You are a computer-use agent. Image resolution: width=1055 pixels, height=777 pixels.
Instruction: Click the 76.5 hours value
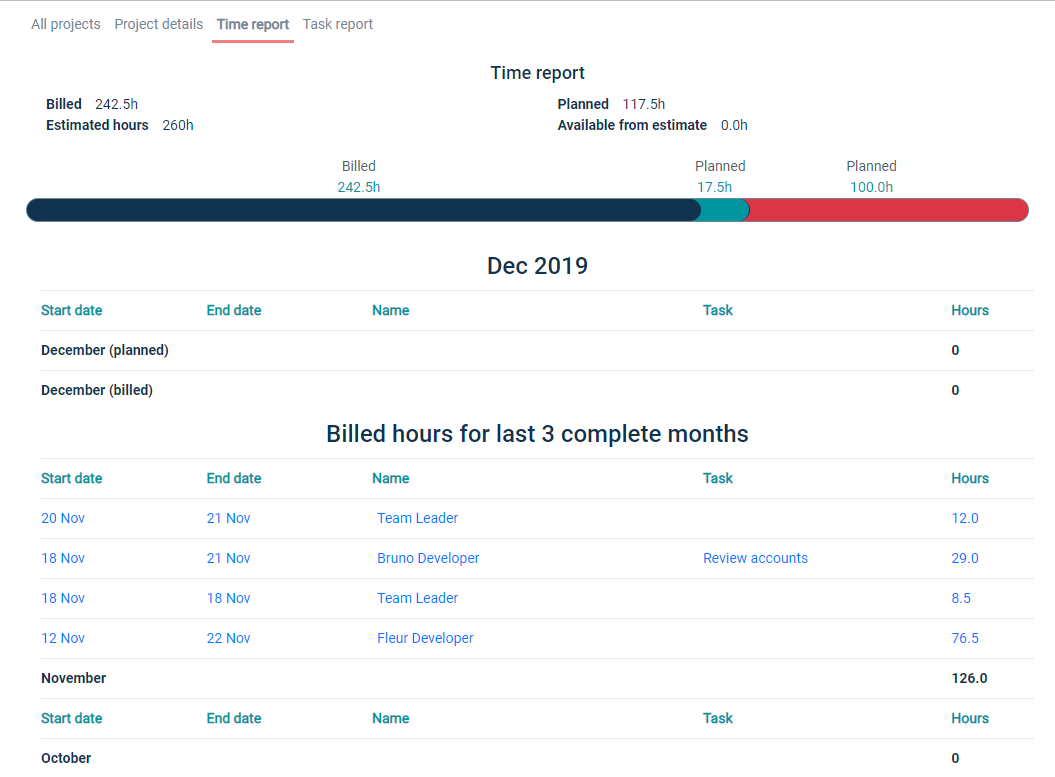[x=964, y=638]
